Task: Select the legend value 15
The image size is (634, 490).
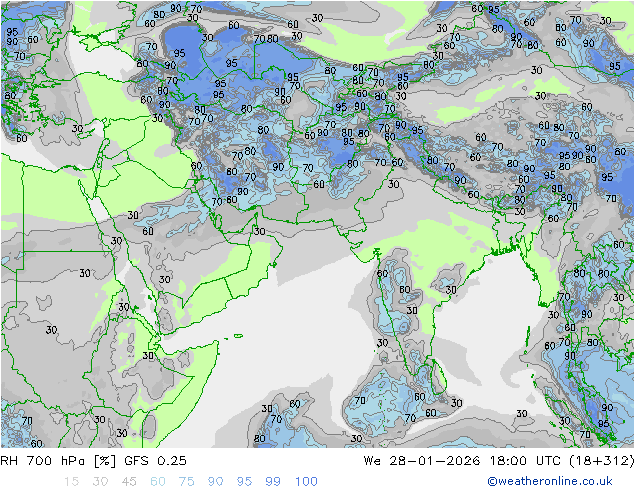Action: [x=71, y=481]
